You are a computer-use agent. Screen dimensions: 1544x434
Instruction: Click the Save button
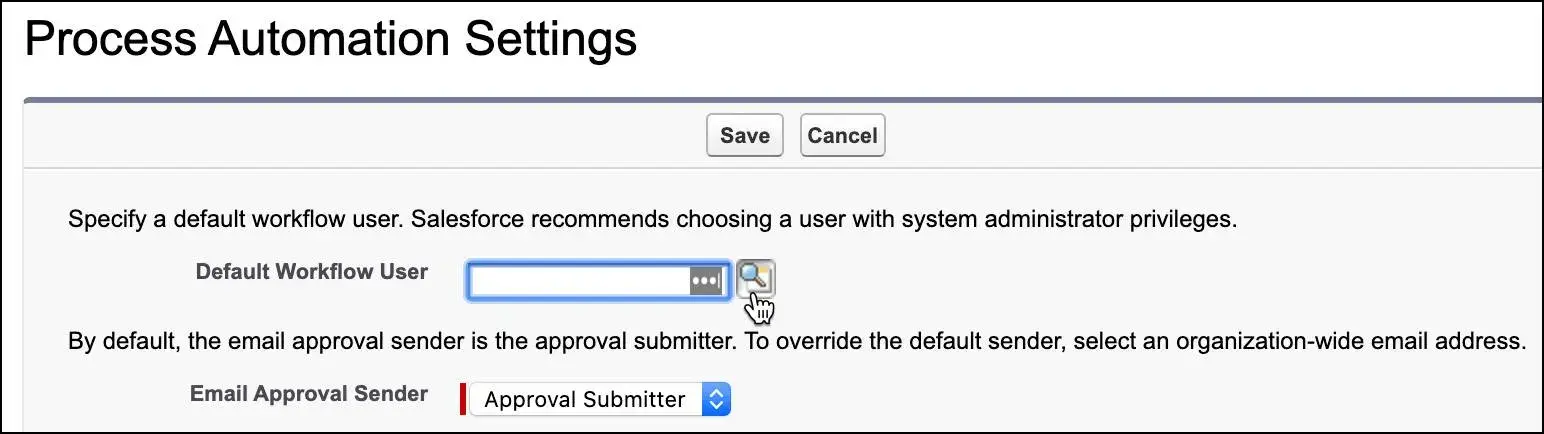click(x=744, y=135)
